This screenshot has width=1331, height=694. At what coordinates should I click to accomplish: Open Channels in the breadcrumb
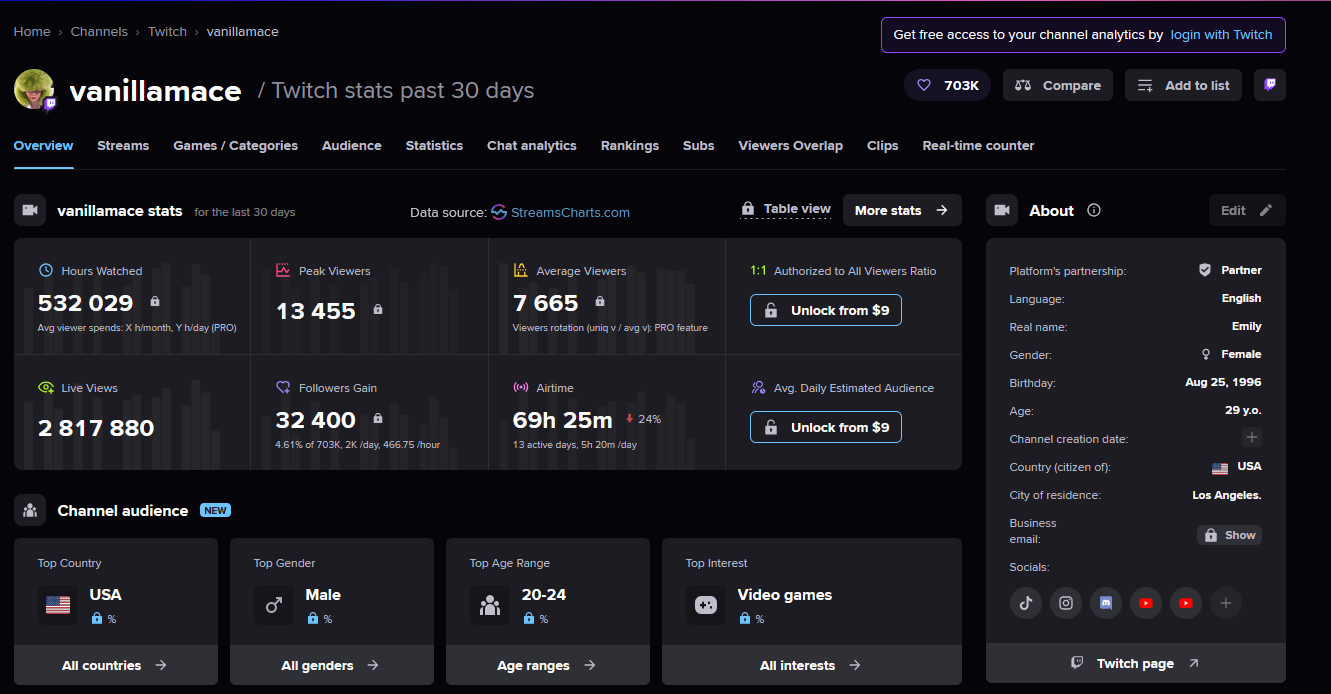pyautogui.click(x=99, y=31)
